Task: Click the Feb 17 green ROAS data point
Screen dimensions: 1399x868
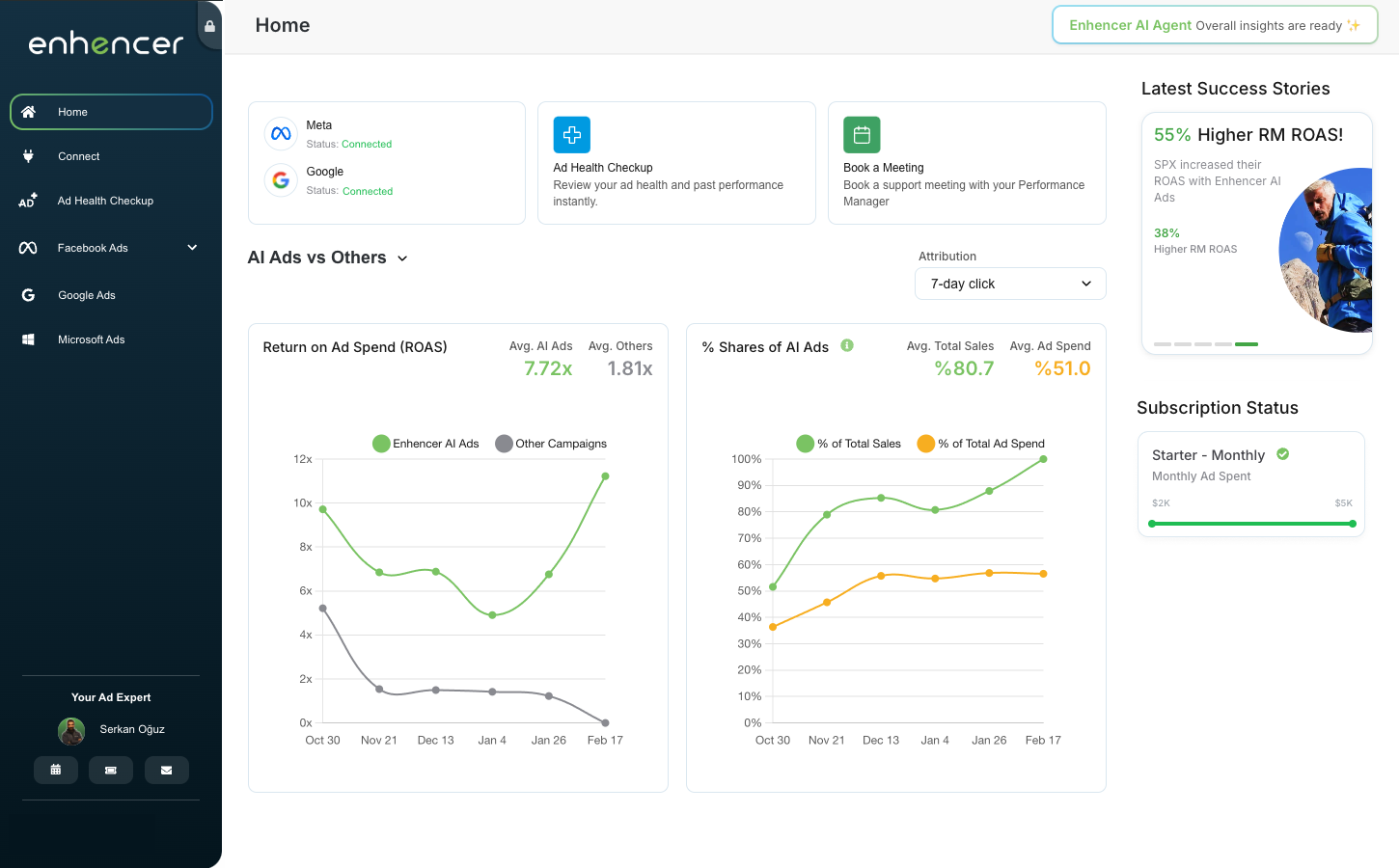Action: pos(605,476)
